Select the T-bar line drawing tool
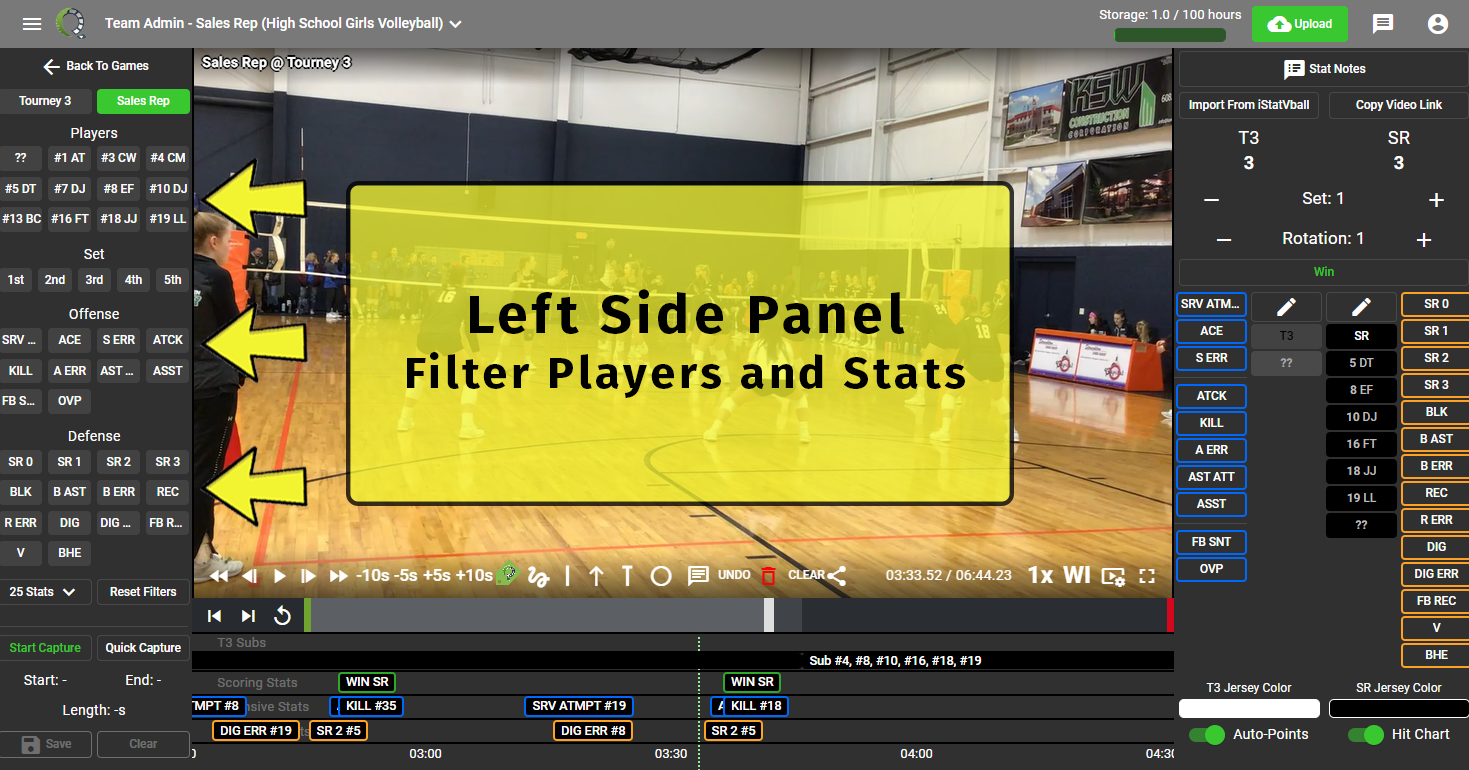The image size is (1469, 770). 628,576
